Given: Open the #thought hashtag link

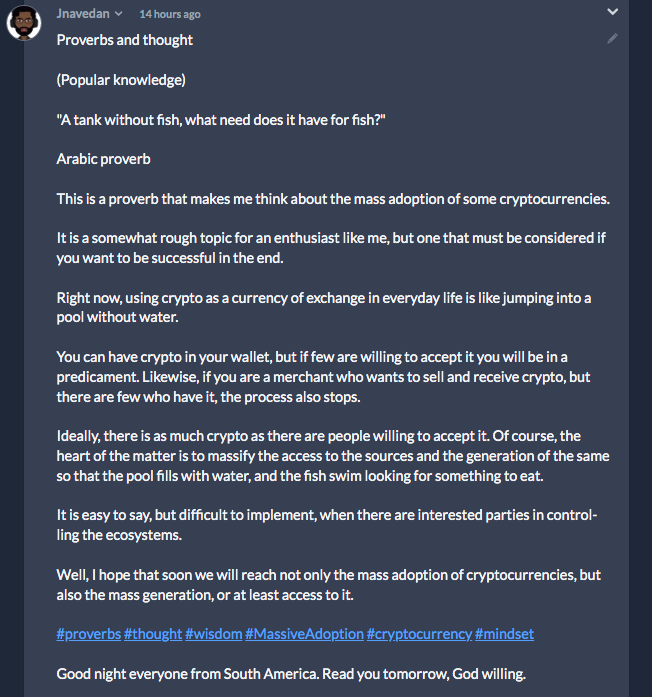Looking at the screenshot, I should (x=153, y=634).
